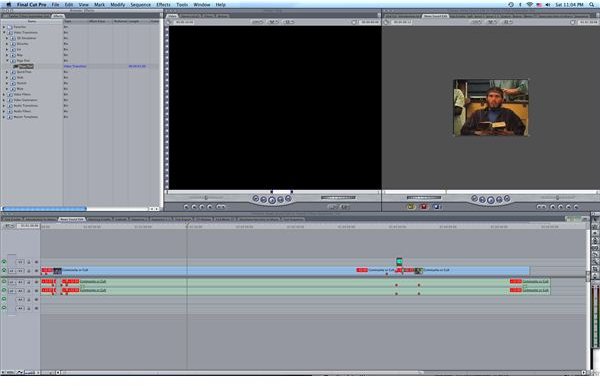This screenshot has width=600, height=386.
Task: Go to next edit in the Canvas
Action: pos(507,199)
